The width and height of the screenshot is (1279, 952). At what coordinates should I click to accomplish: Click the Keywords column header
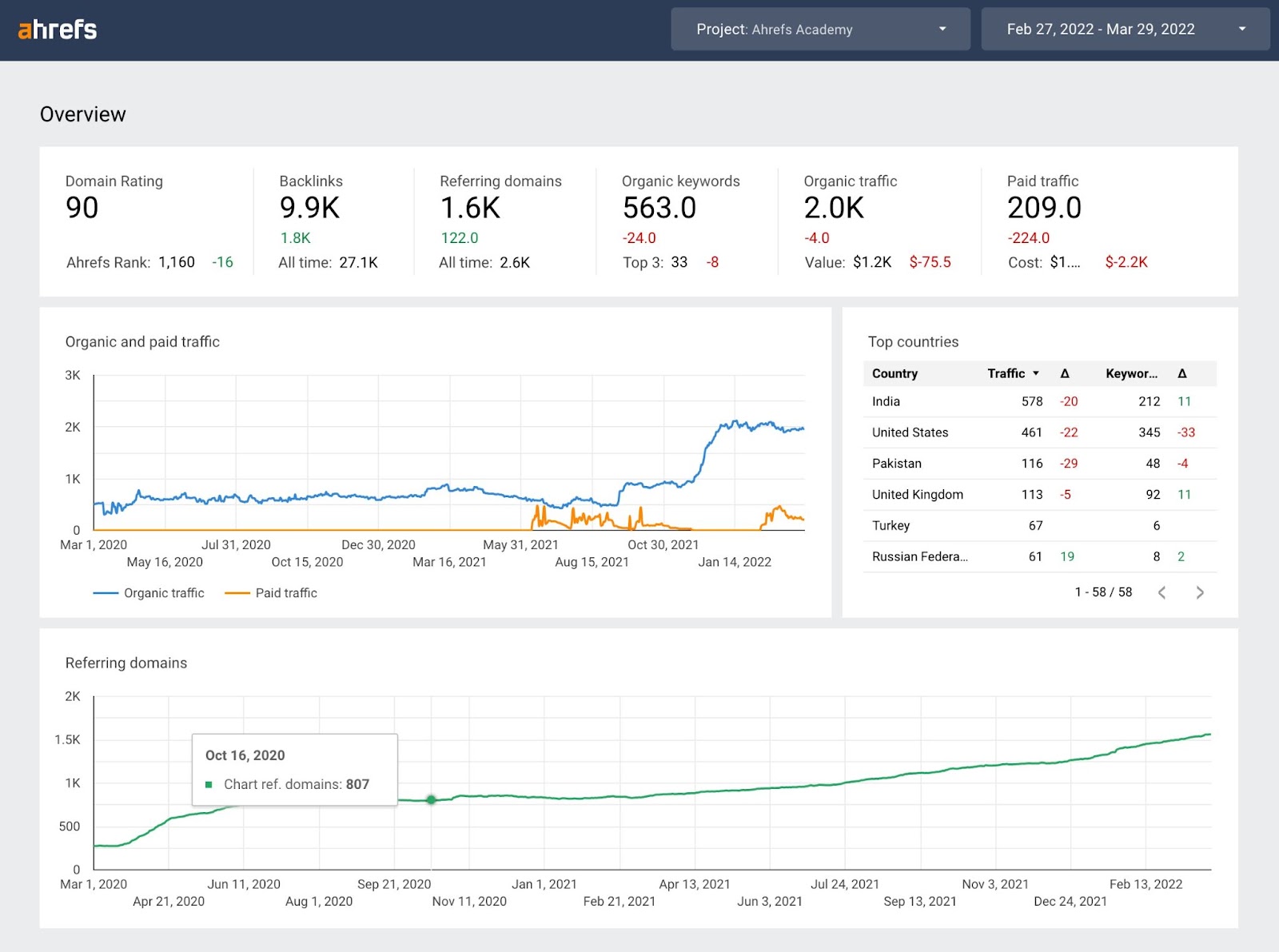1132,373
